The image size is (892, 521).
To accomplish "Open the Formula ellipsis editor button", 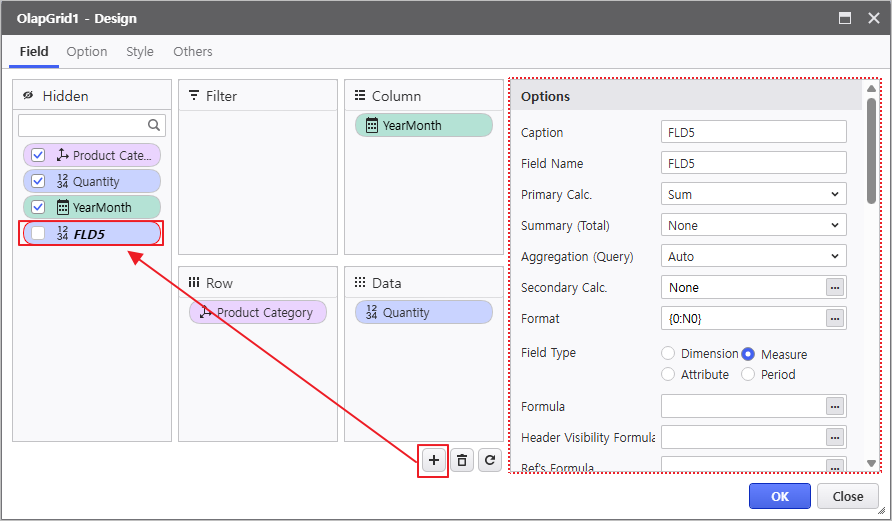I will pyautogui.click(x=835, y=406).
